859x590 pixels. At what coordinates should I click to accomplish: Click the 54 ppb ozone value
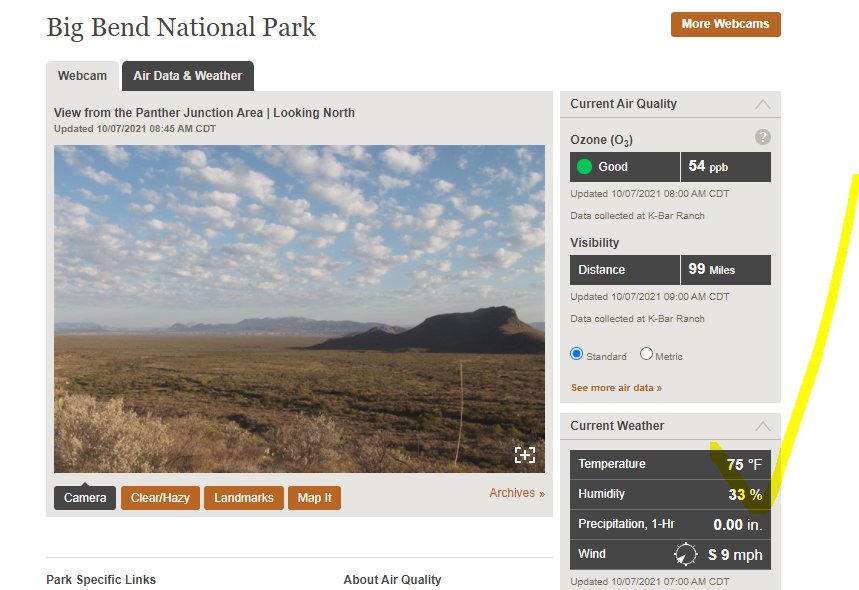click(x=725, y=167)
